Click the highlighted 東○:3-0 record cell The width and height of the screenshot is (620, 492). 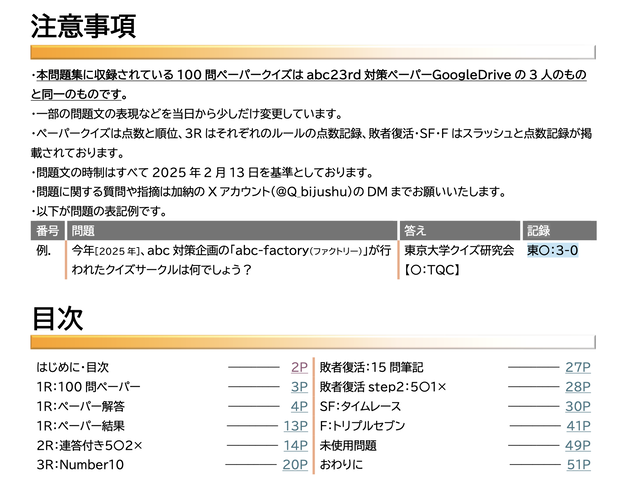pos(553,250)
